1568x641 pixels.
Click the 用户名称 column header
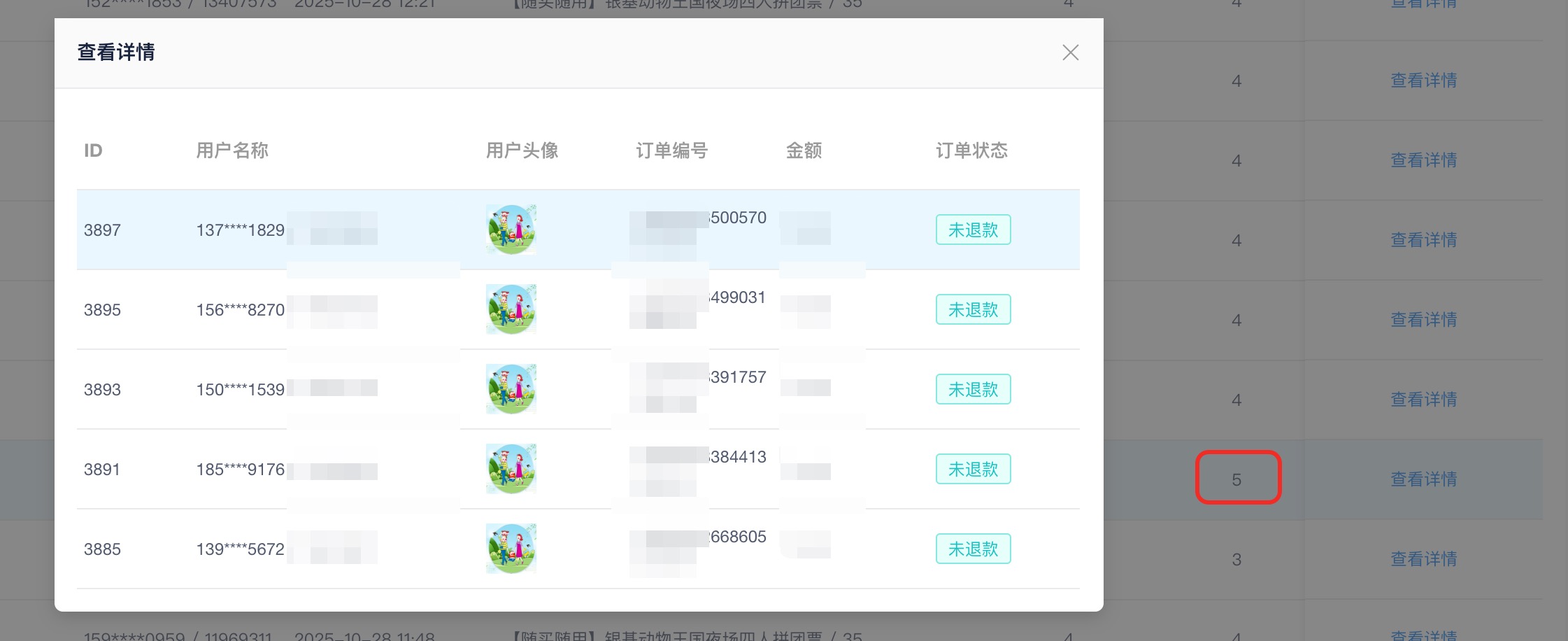tap(232, 150)
